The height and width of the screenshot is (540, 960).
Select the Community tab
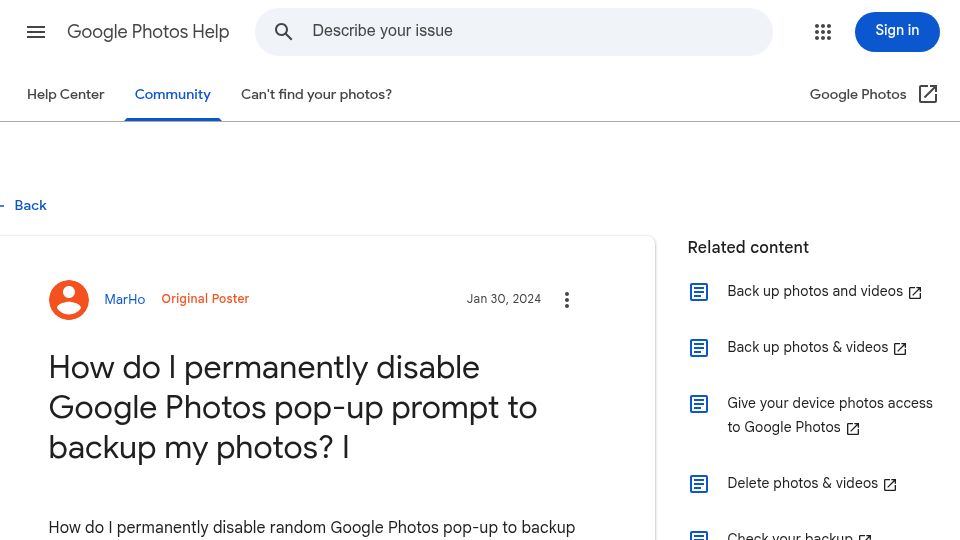pos(173,94)
